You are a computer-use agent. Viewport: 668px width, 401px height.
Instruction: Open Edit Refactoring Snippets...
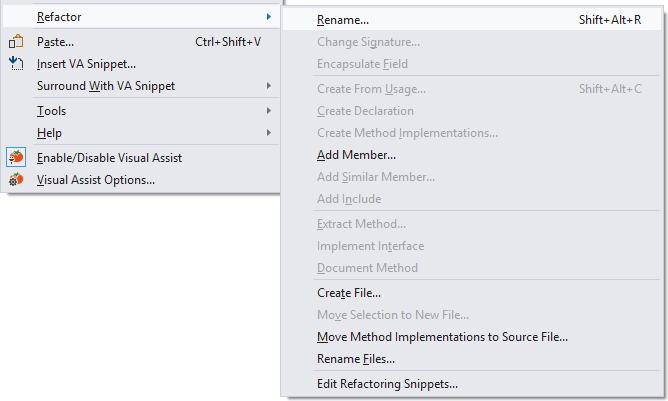coord(387,384)
